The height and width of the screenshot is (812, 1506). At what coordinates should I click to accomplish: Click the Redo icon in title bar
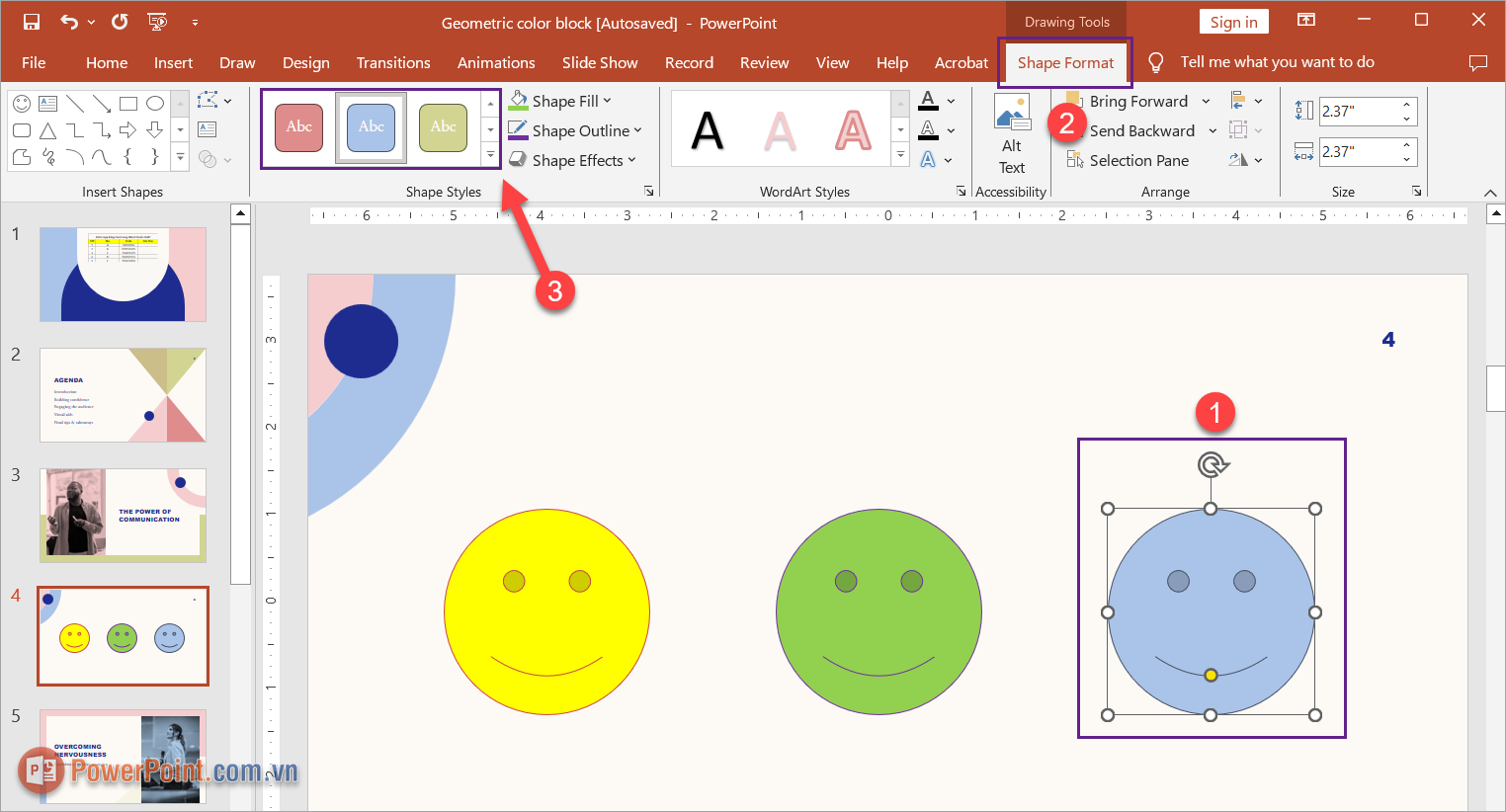tap(120, 22)
